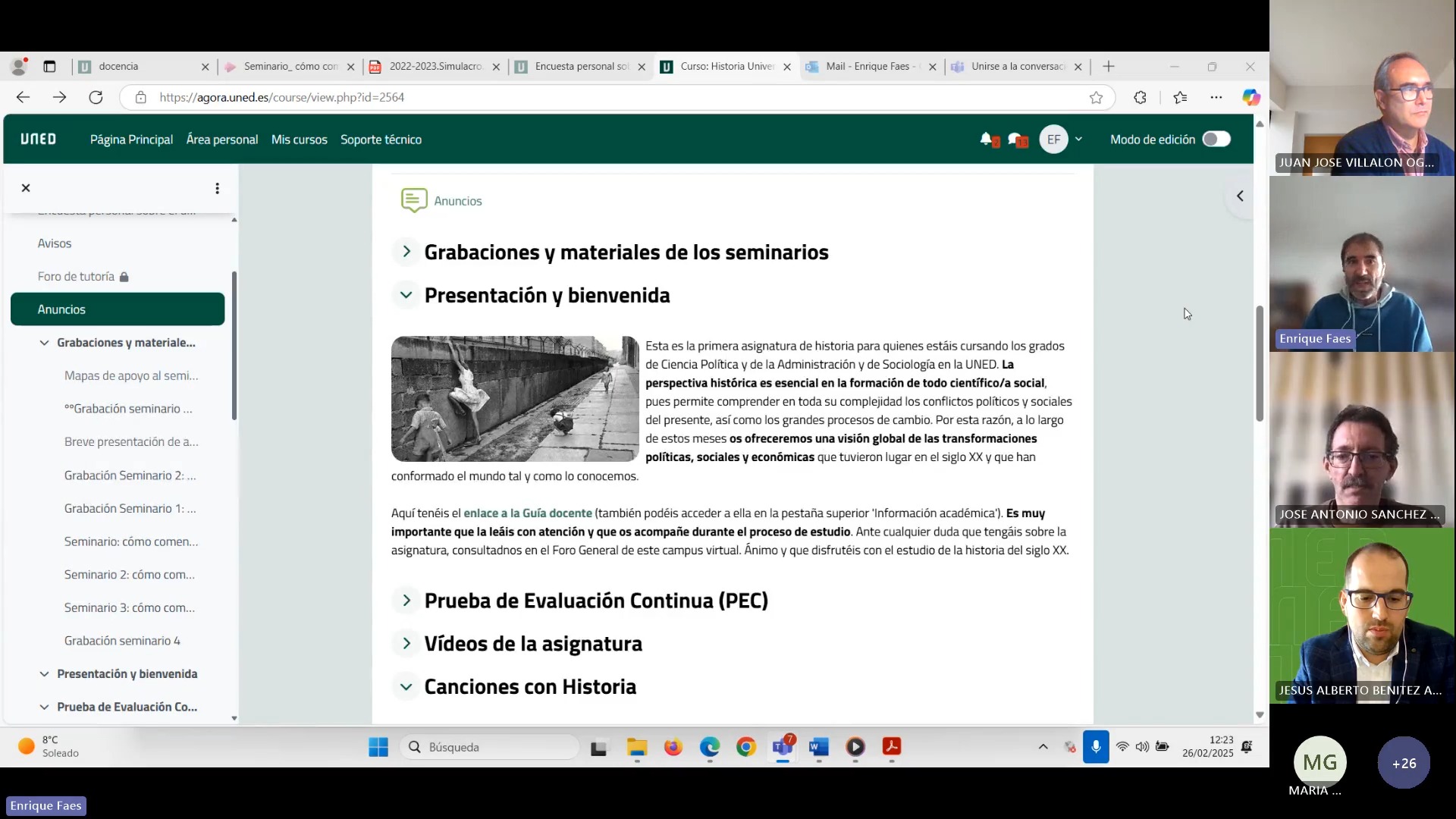Screen dimensions: 1456x819
Task: Open the Edge profile icon
Action: coord(20,67)
